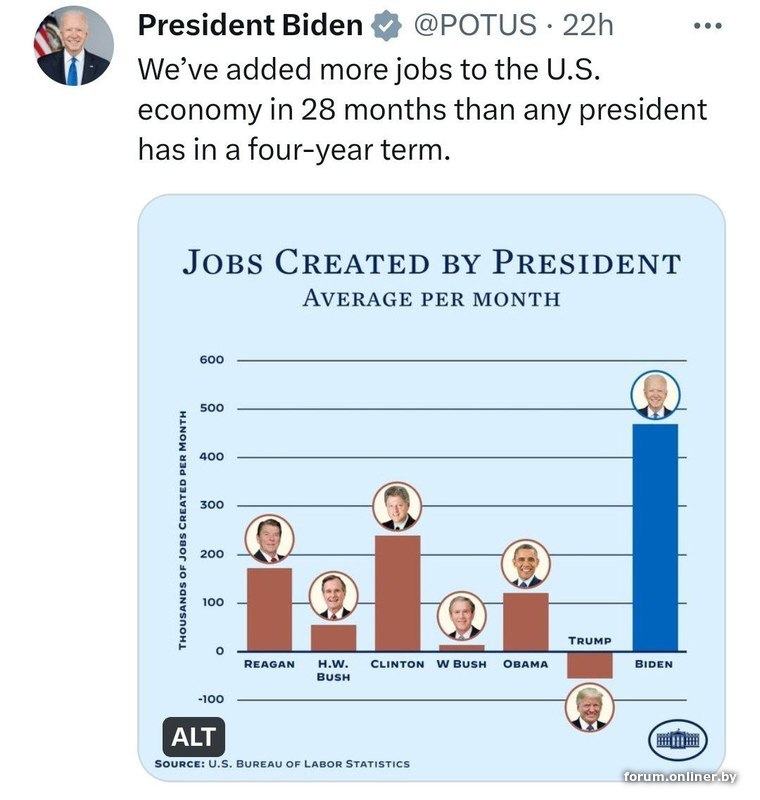
Task: Click the White House logo icon
Action: pyautogui.click(x=677, y=740)
